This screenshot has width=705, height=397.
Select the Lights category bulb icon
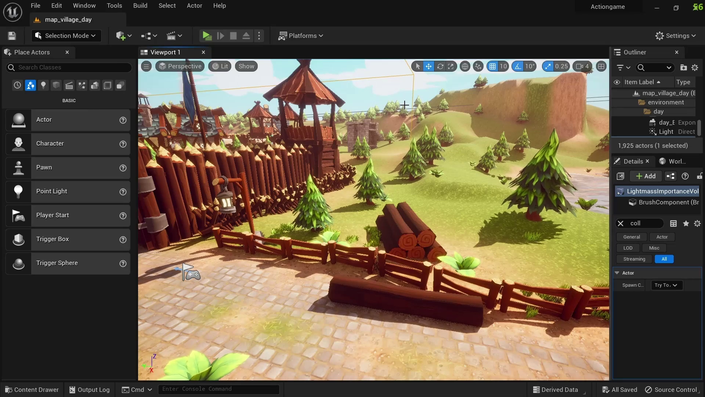(43, 85)
